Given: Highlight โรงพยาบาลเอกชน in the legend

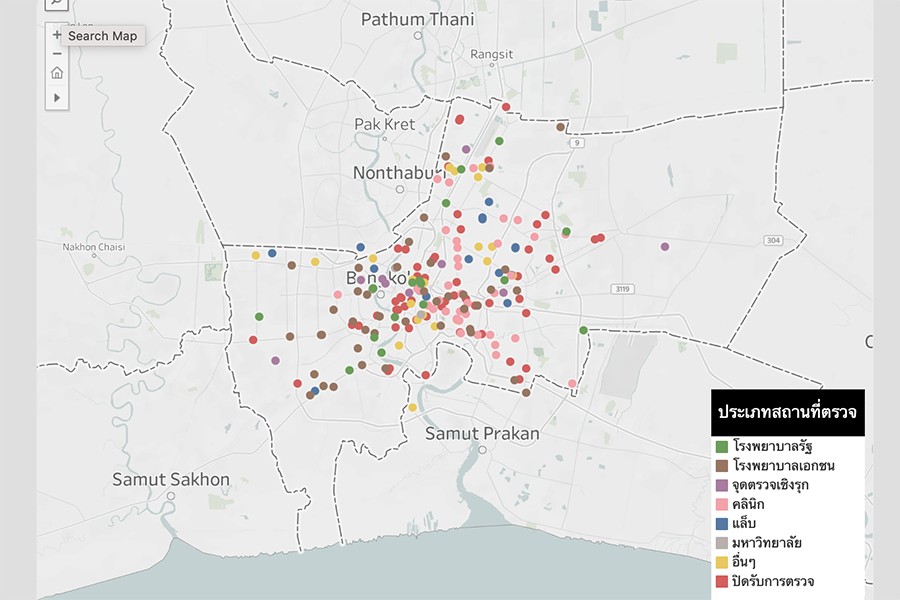Looking at the screenshot, I should click(783, 465).
